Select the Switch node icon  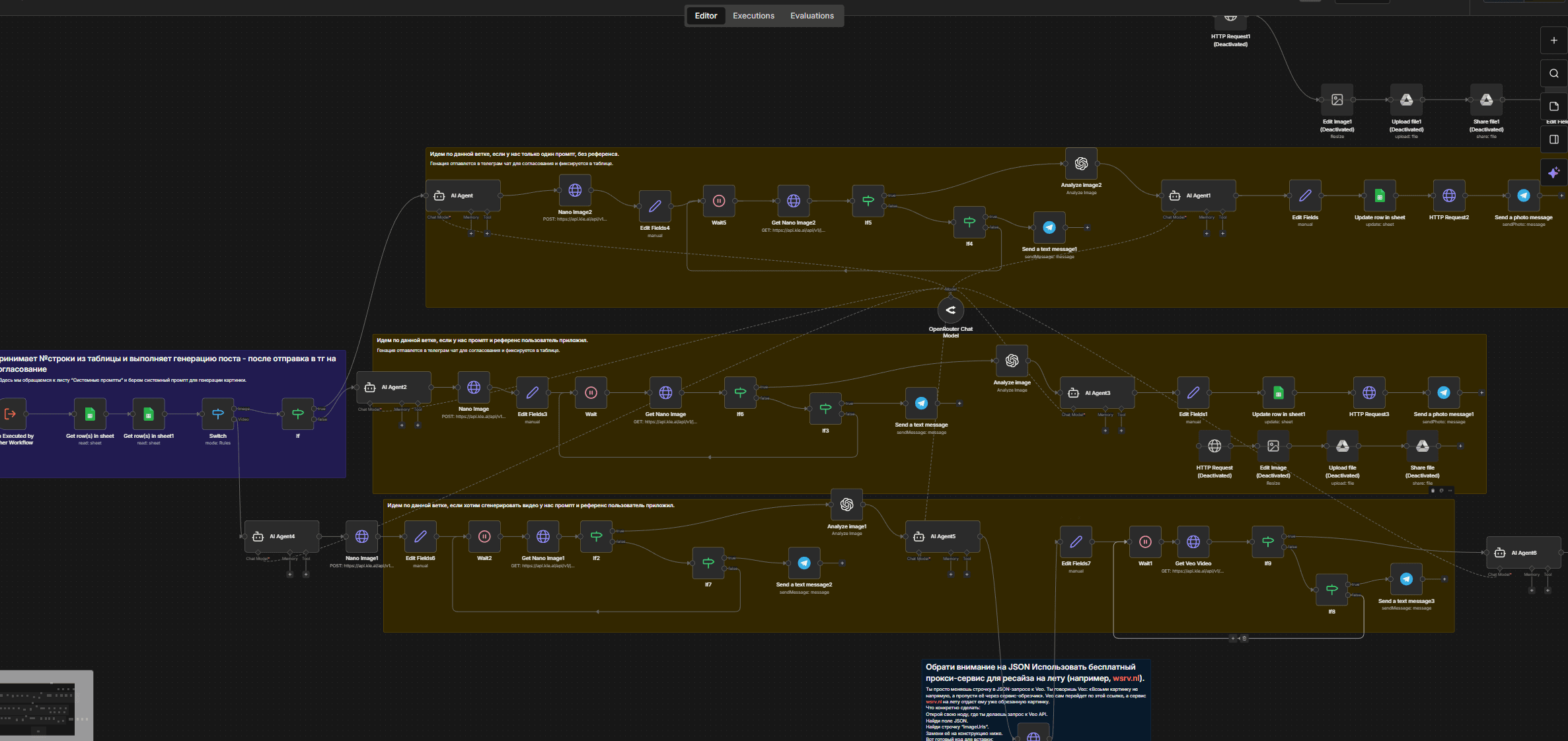pos(217,414)
